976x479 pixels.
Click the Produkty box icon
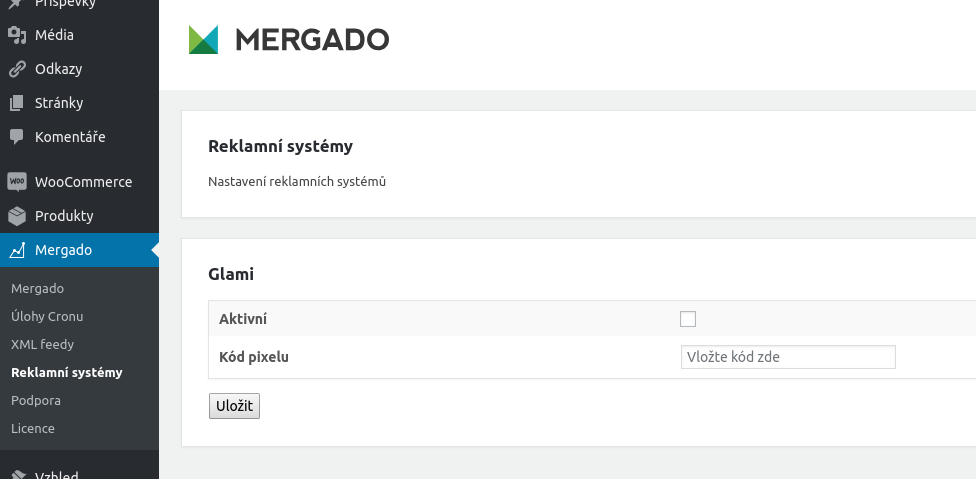[x=16, y=216]
